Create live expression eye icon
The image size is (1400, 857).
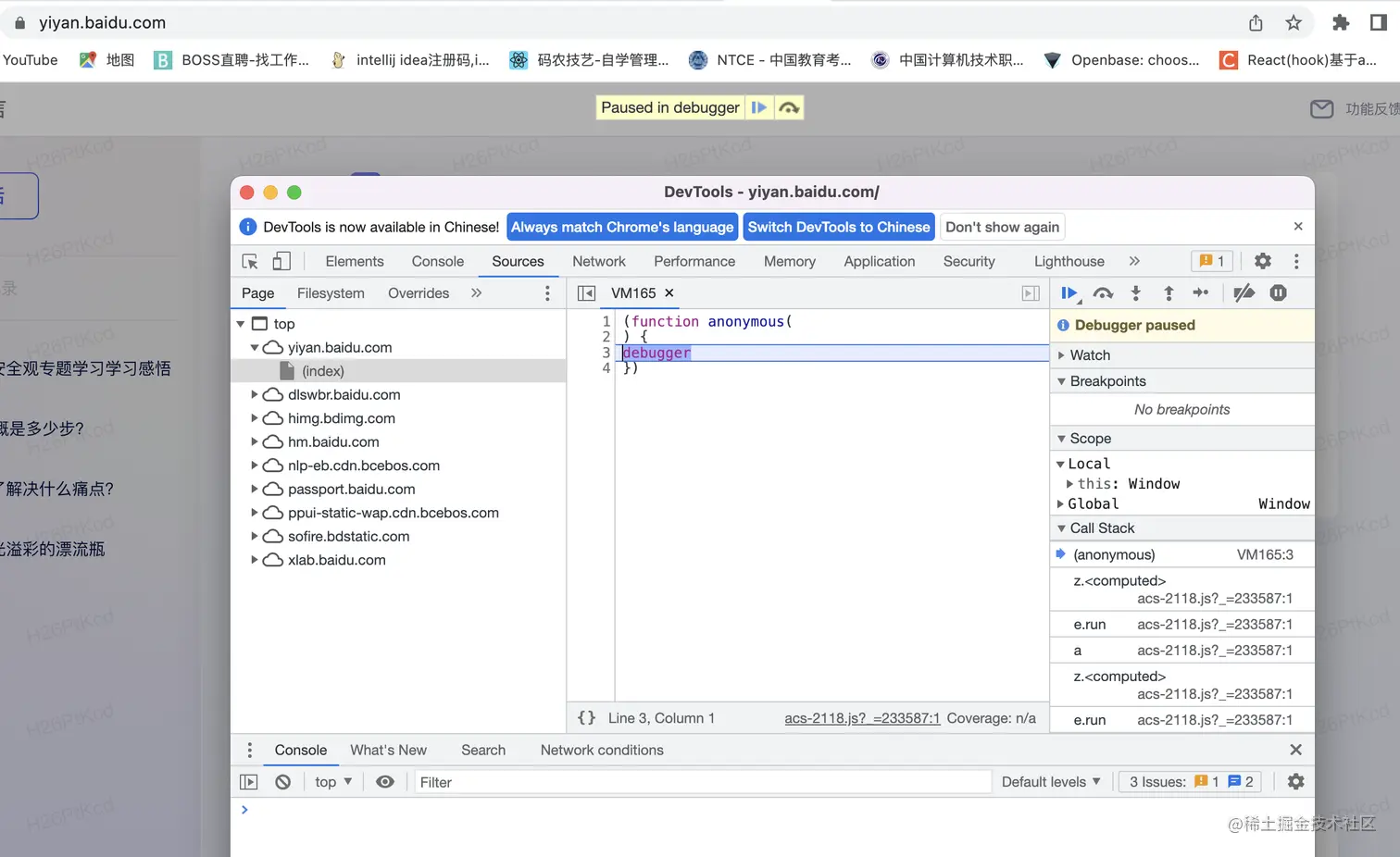385,782
